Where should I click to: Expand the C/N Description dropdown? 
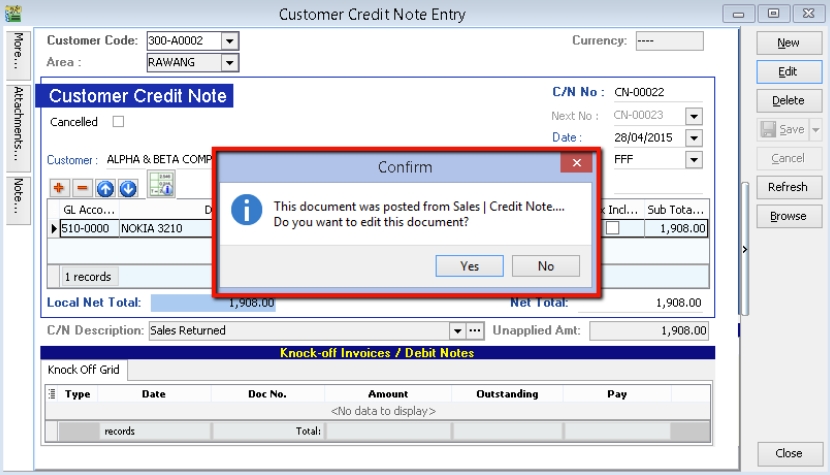point(458,330)
